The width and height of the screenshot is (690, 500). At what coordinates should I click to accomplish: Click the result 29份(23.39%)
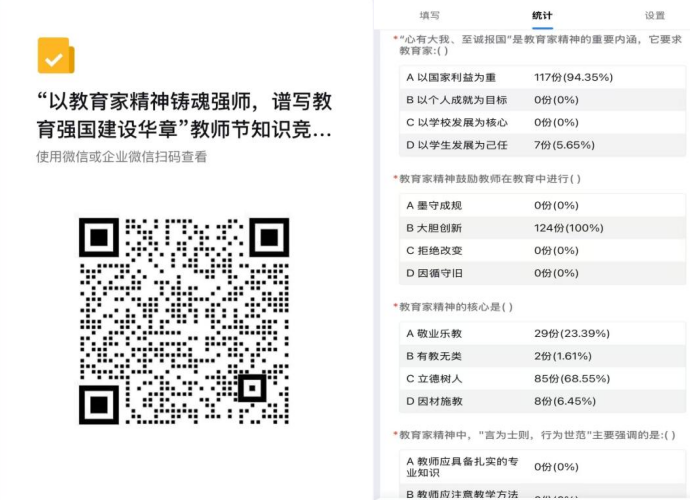[572, 334]
